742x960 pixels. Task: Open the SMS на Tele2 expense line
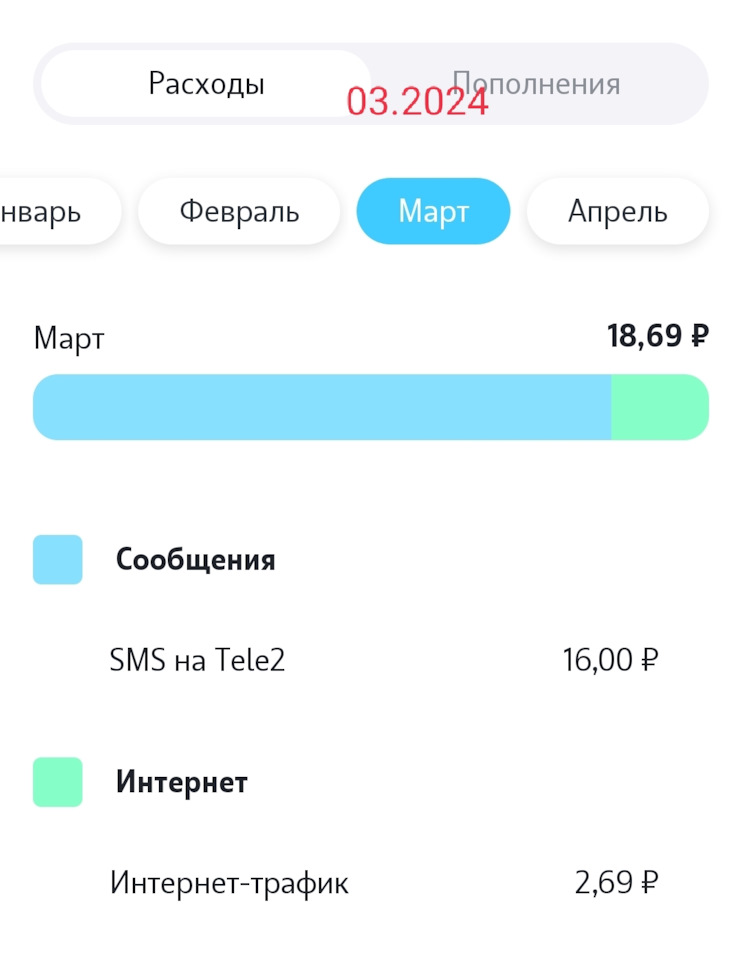coord(197,660)
